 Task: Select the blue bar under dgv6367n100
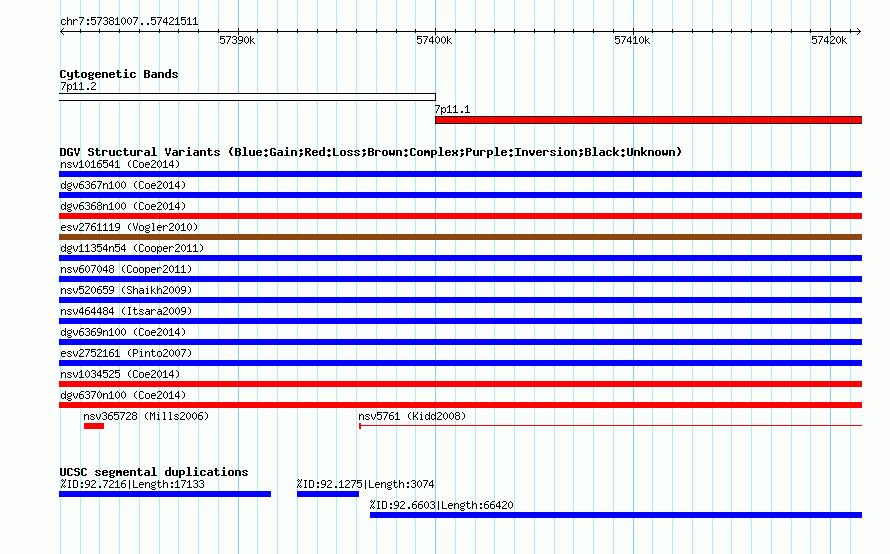[460, 195]
